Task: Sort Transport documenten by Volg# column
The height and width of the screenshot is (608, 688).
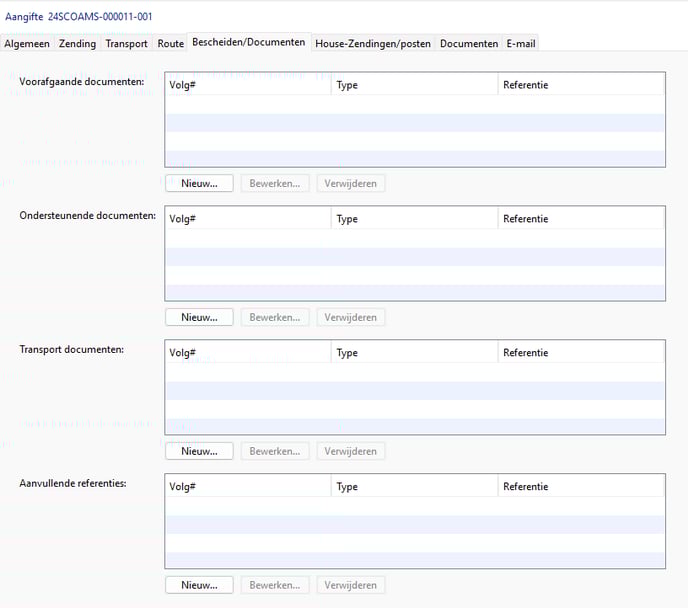Action: click(248, 352)
